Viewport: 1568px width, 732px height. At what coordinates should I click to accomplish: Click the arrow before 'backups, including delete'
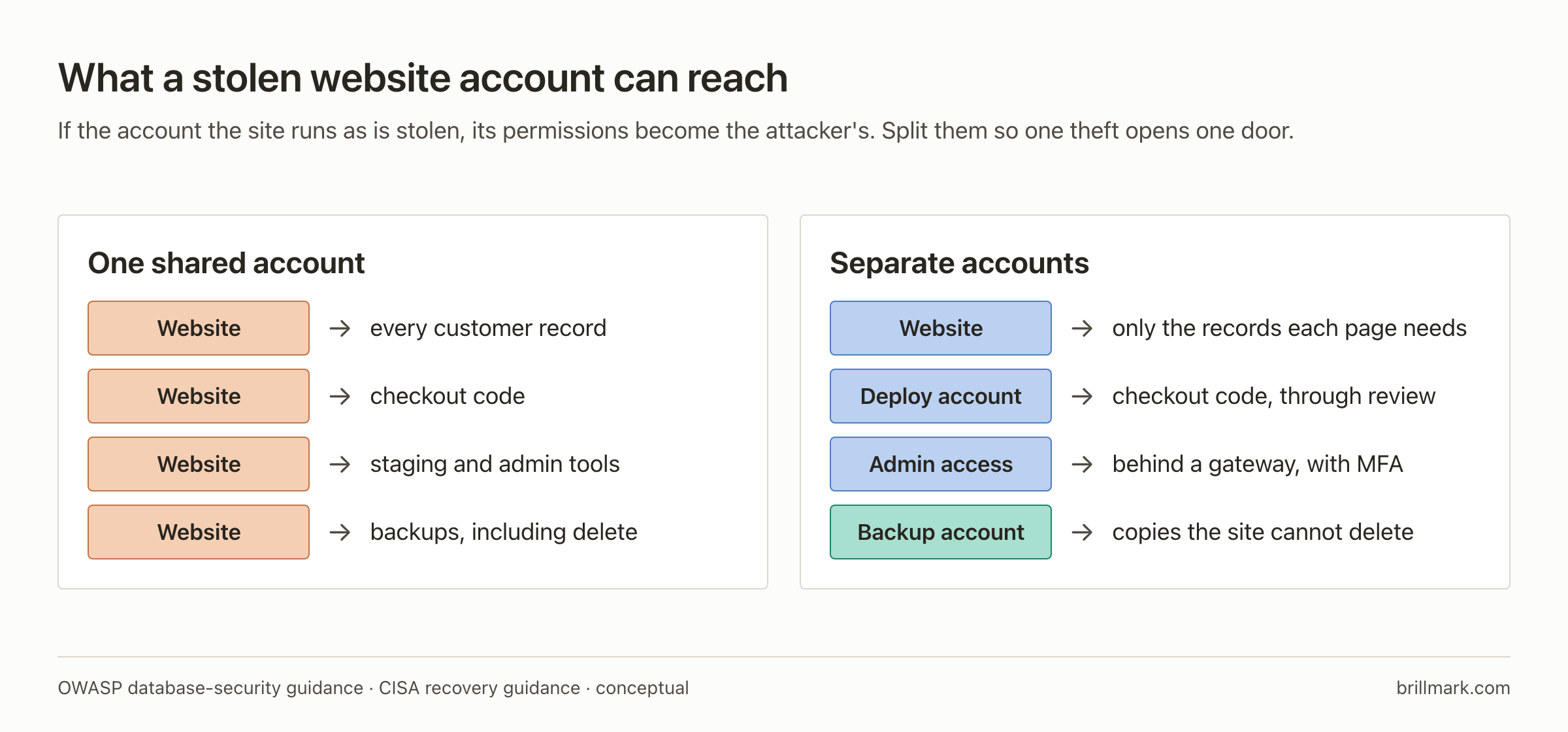(x=340, y=532)
